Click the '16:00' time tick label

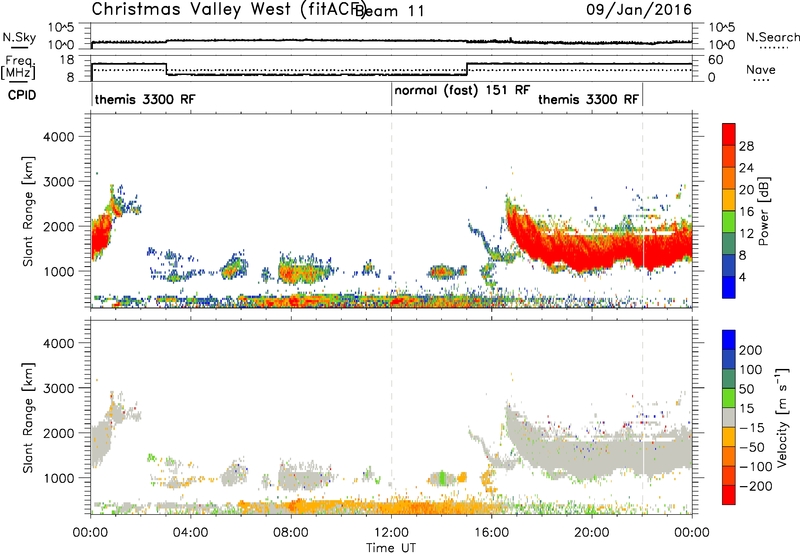coord(491,533)
